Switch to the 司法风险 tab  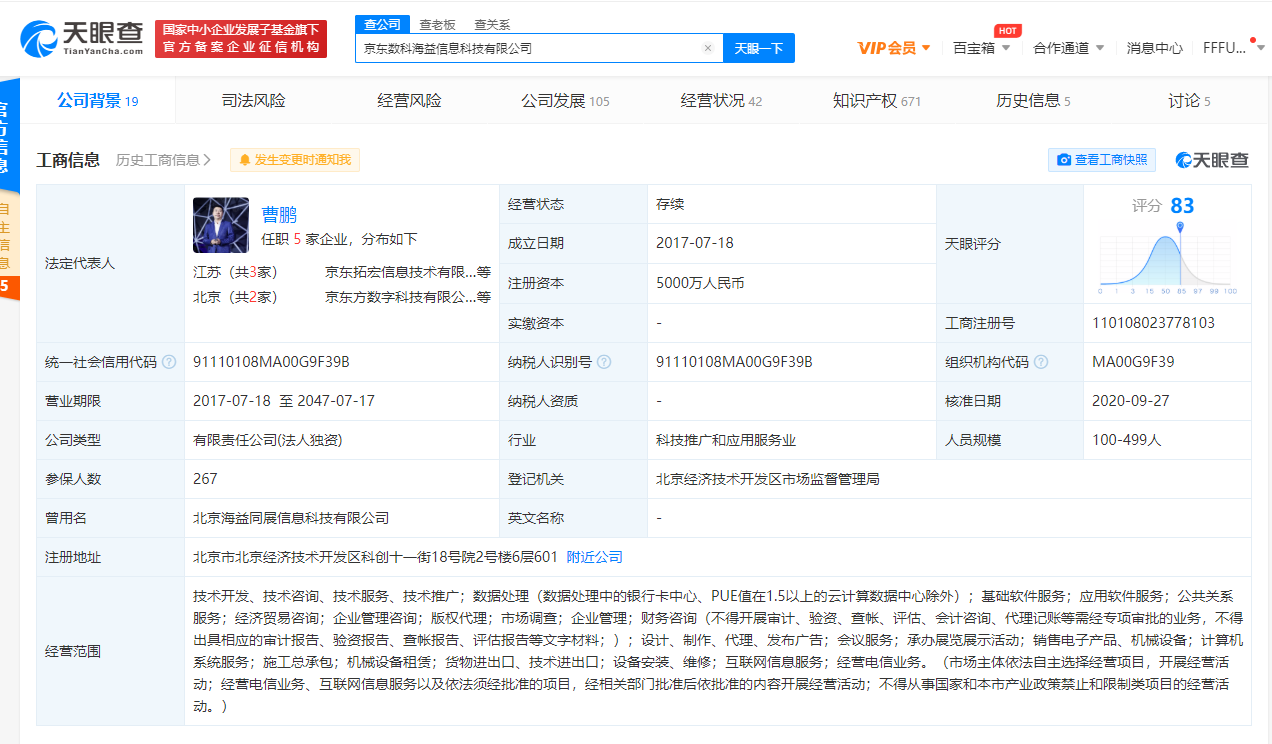tap(253, 100)
